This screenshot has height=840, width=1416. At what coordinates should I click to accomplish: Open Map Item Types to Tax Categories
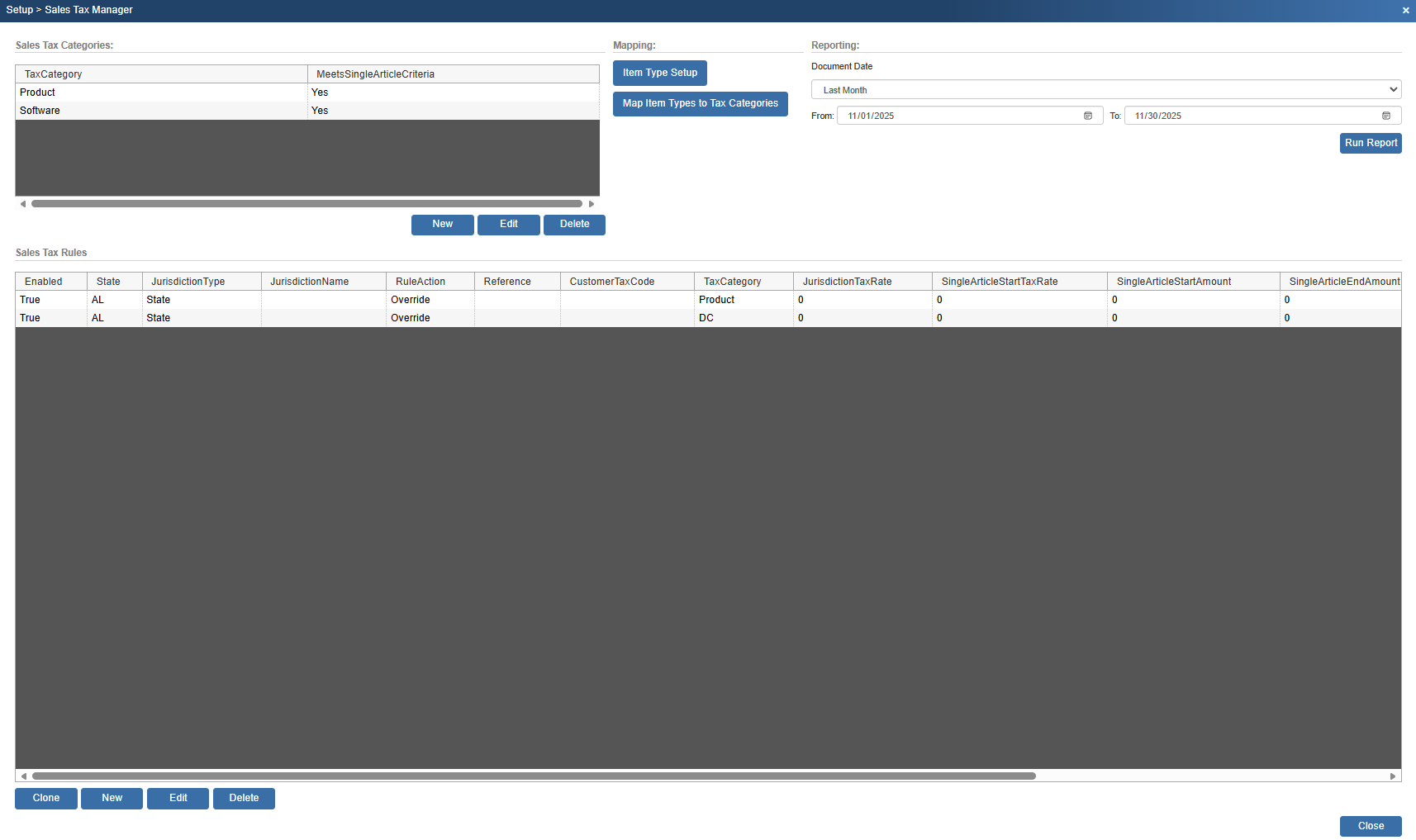coord(700,103)
